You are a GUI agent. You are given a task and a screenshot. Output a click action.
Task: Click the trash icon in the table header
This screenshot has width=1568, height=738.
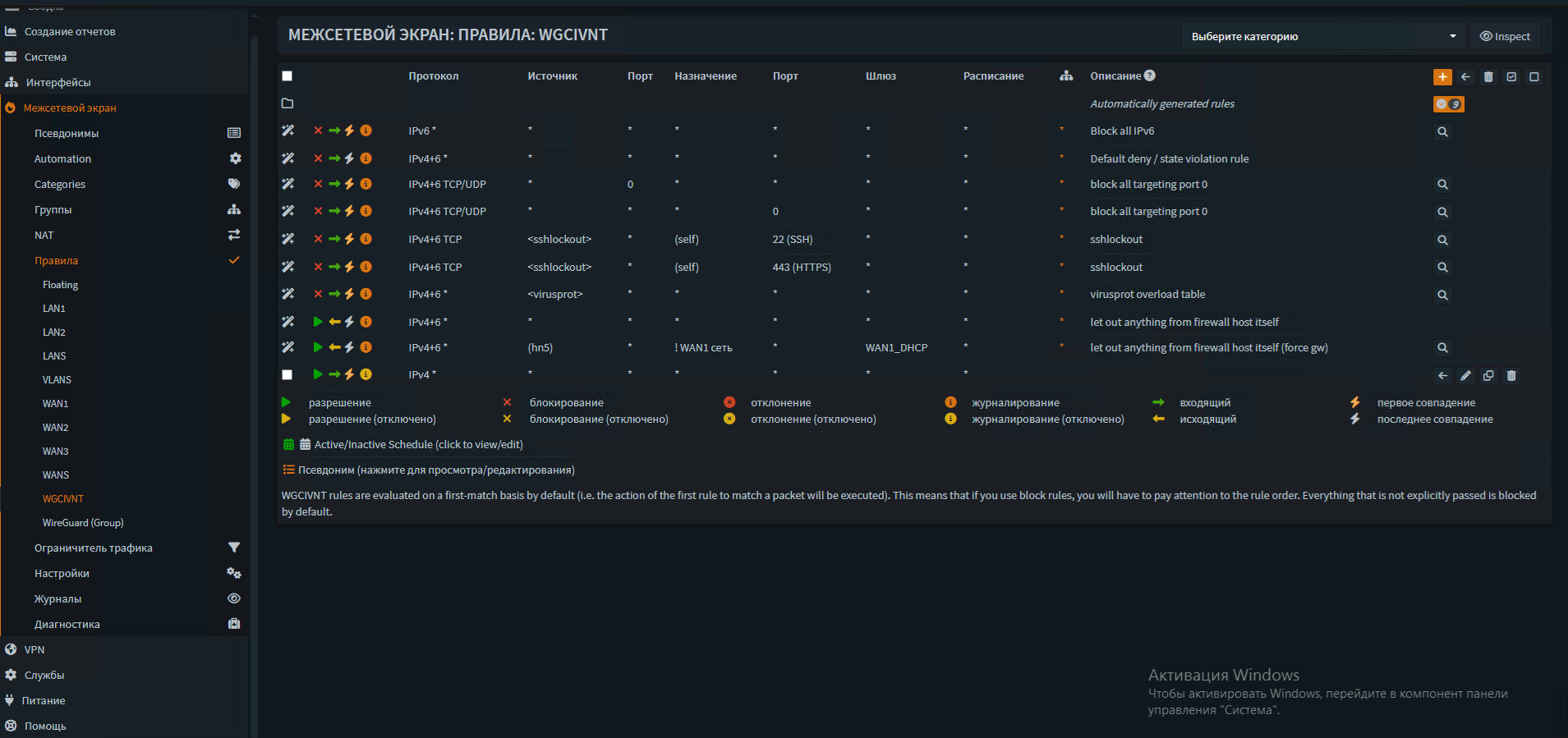tap(1488, 77)
